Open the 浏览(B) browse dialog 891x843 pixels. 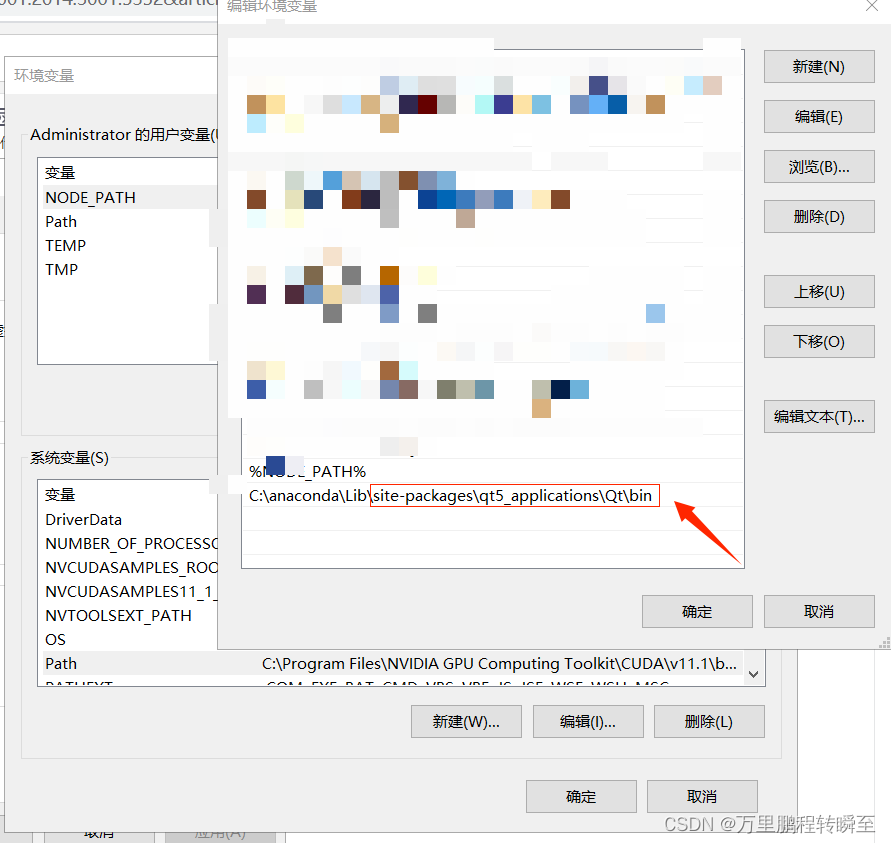coord(818,166)
